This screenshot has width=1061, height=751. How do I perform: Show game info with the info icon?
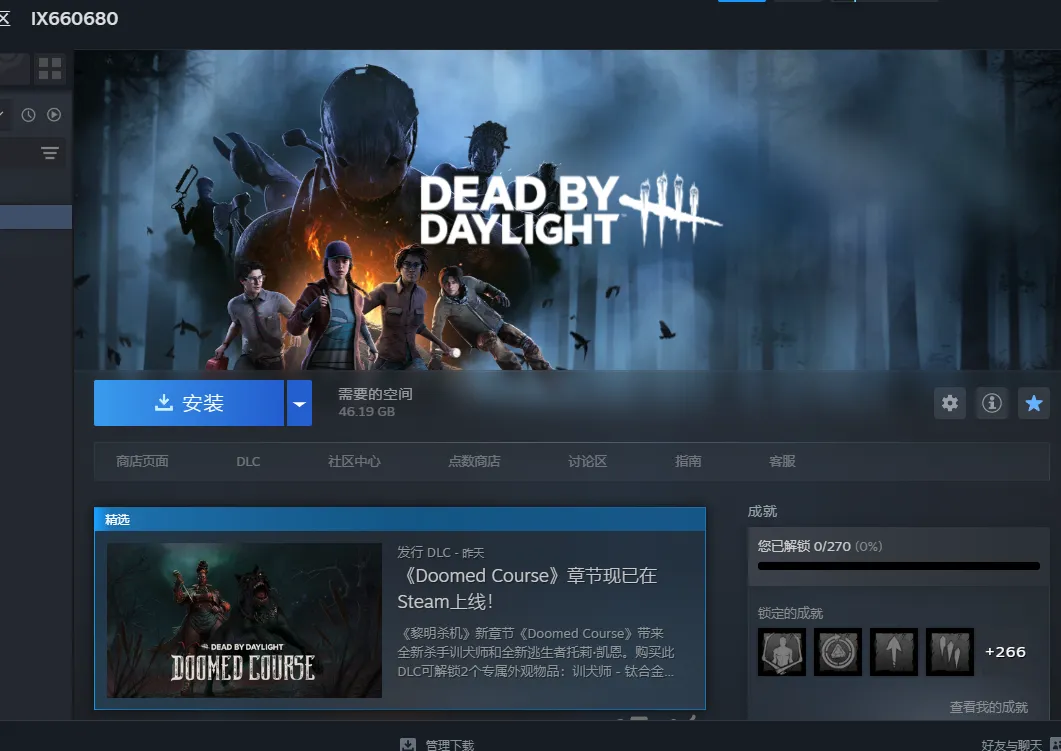pos(992,403)
